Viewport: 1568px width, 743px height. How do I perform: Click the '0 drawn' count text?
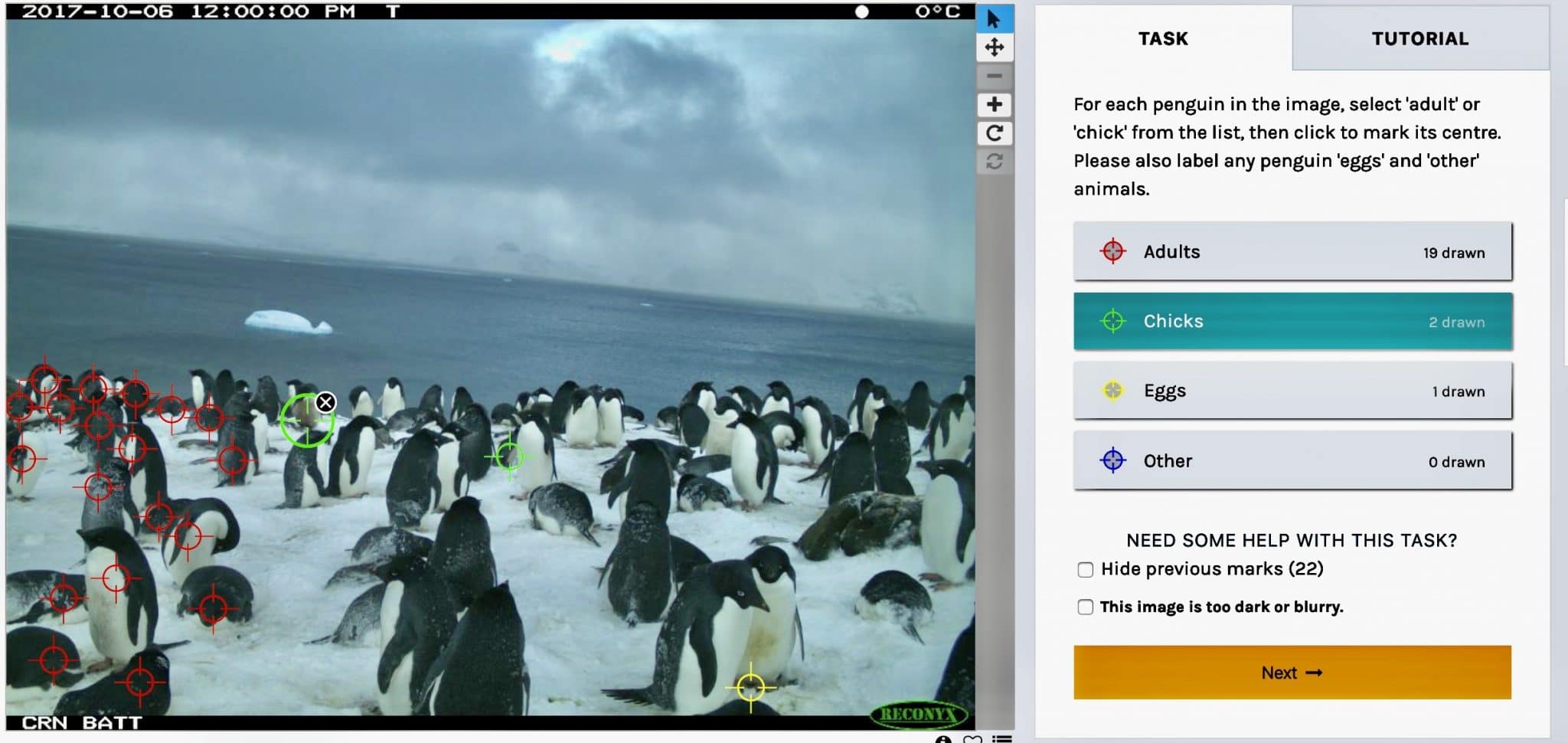1456,462
